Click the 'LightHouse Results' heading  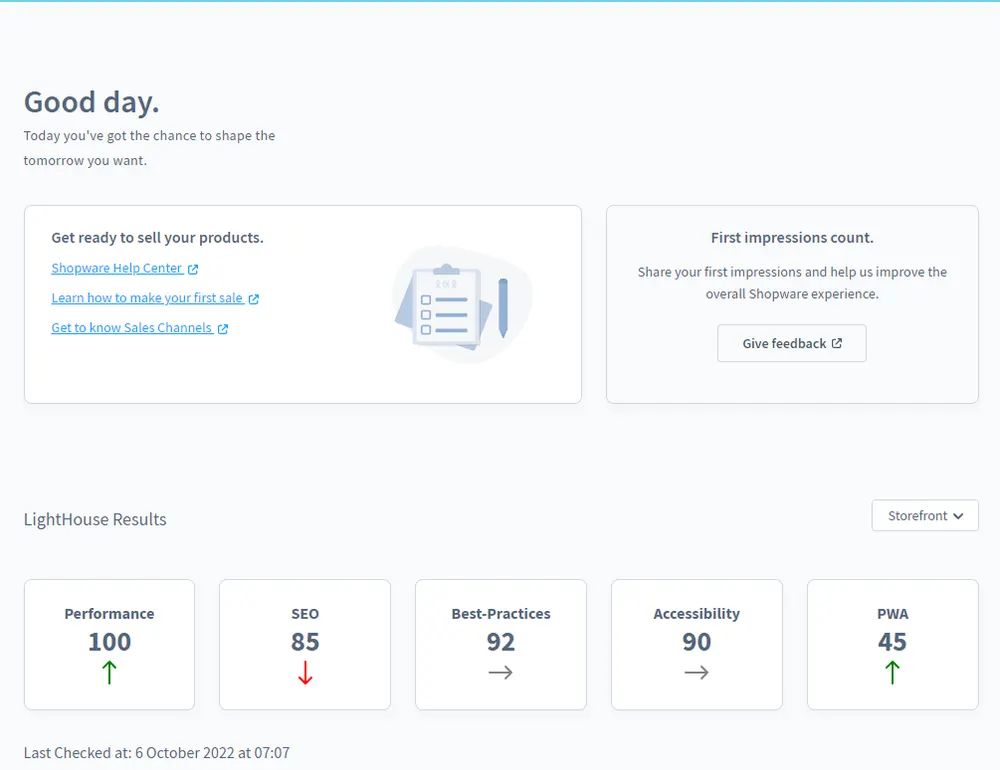coord(95,519)
